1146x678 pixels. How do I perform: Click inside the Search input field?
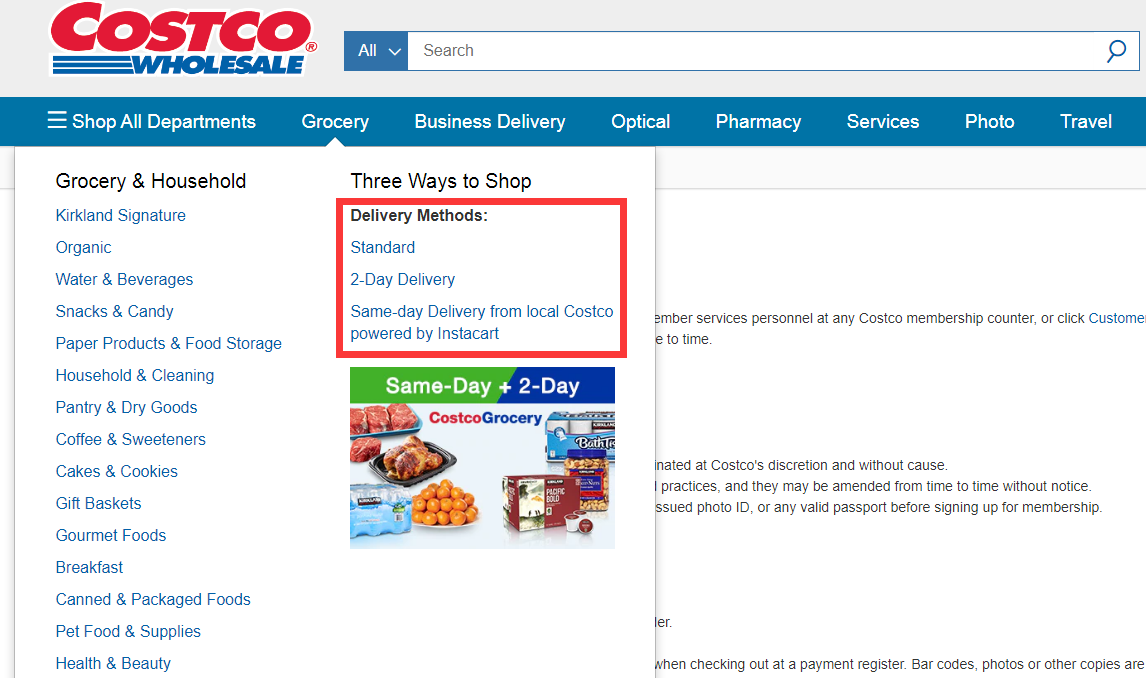(756, 51)
